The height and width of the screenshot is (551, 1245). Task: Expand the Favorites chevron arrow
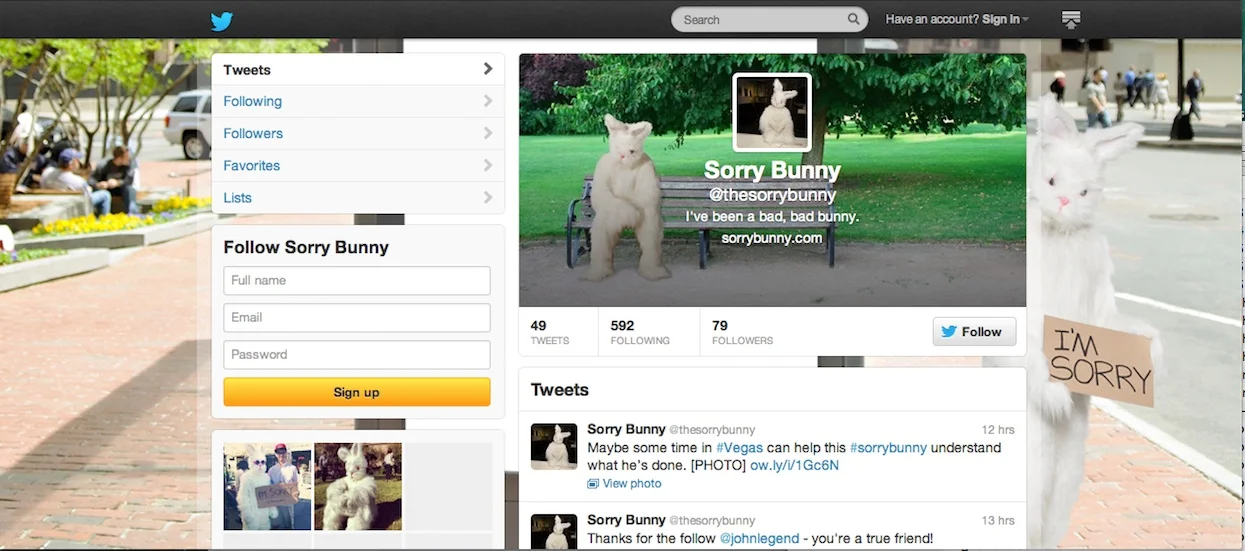pyautogui.click(x=488, y=165)
